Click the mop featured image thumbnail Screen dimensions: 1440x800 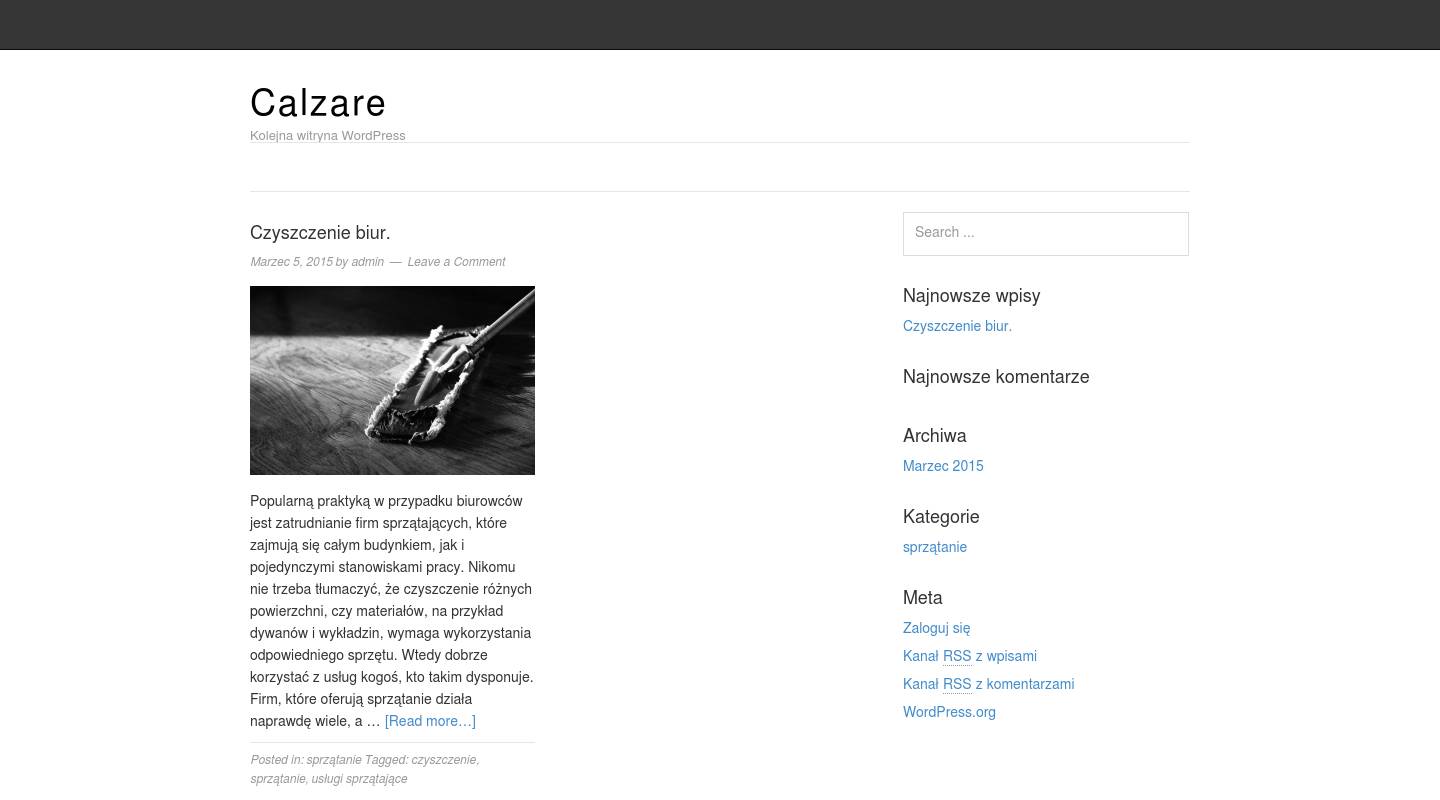pos(392,380)
